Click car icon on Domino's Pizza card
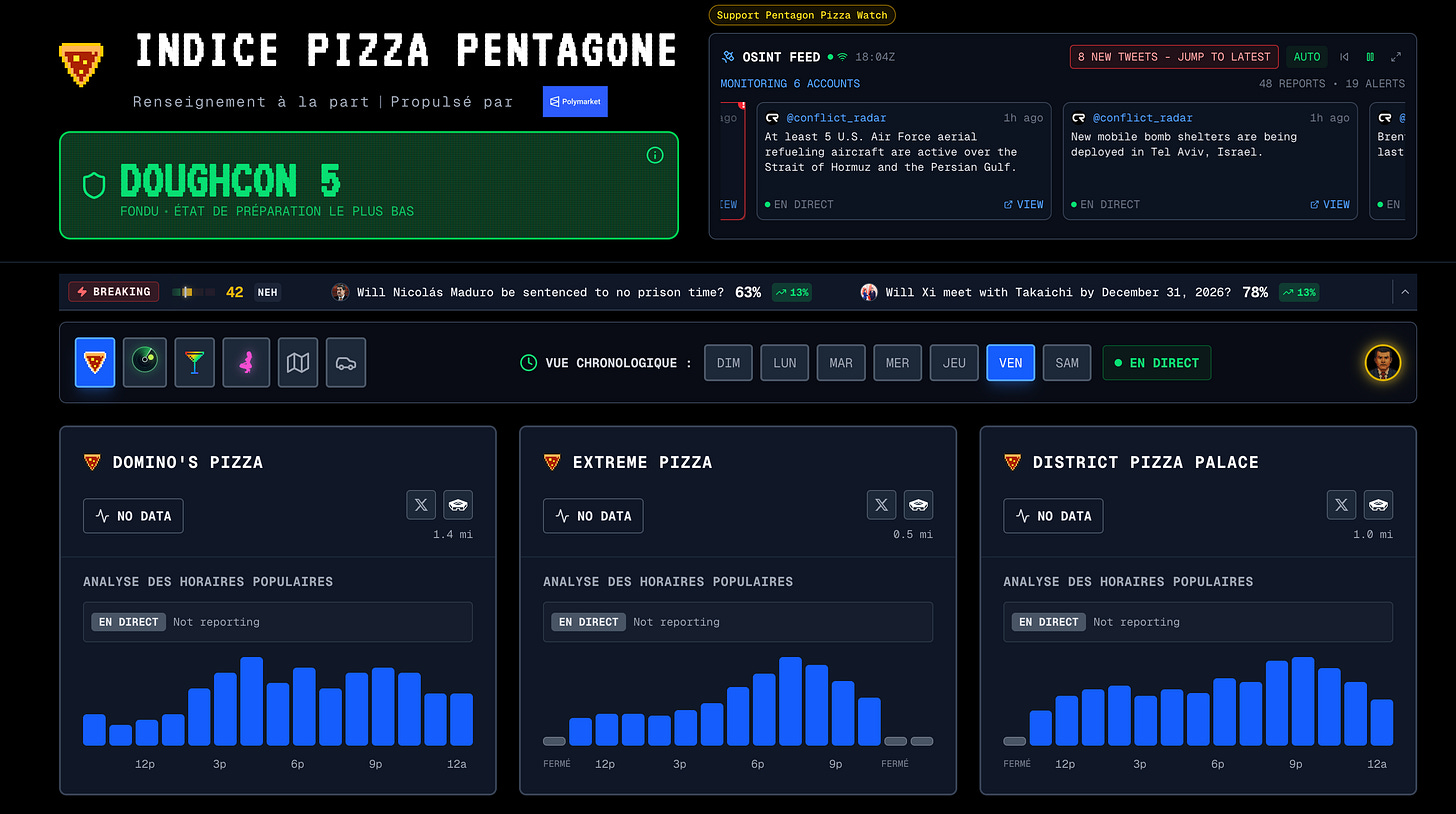This screenshot has height=814, width=1456. (x=458, y=505)
